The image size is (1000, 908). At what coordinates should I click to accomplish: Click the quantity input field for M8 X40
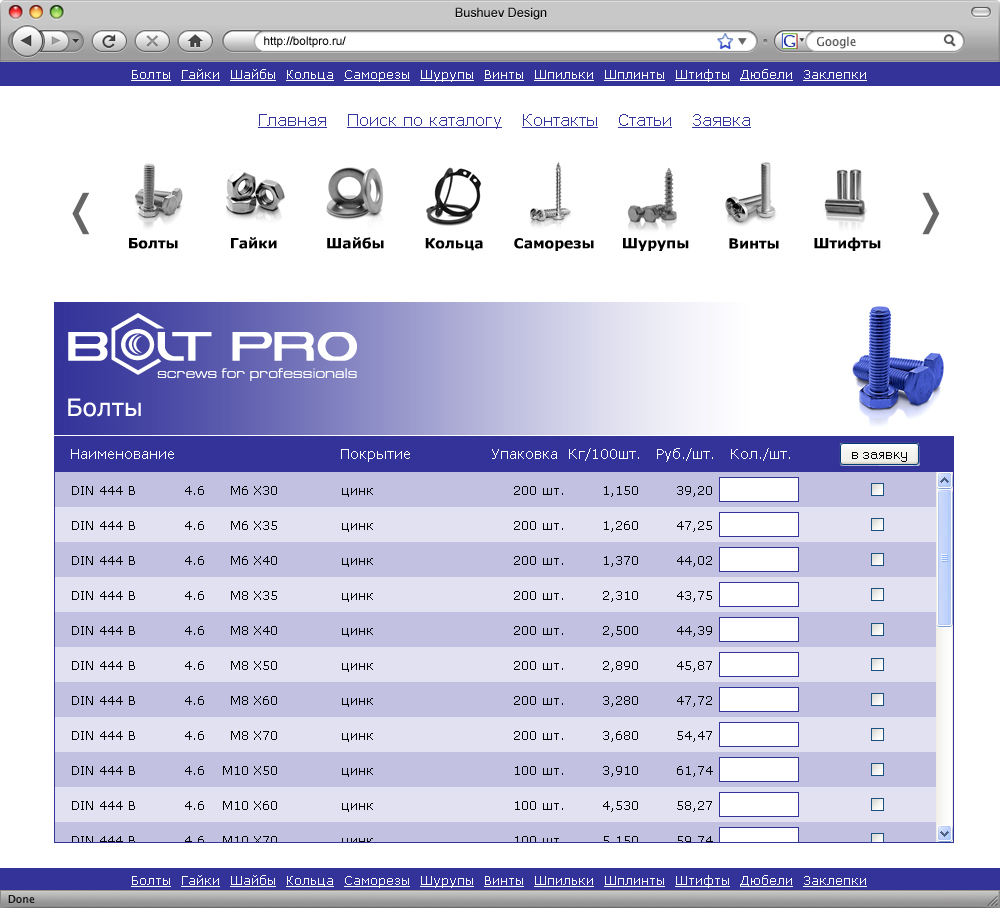(x=758, y=629)
